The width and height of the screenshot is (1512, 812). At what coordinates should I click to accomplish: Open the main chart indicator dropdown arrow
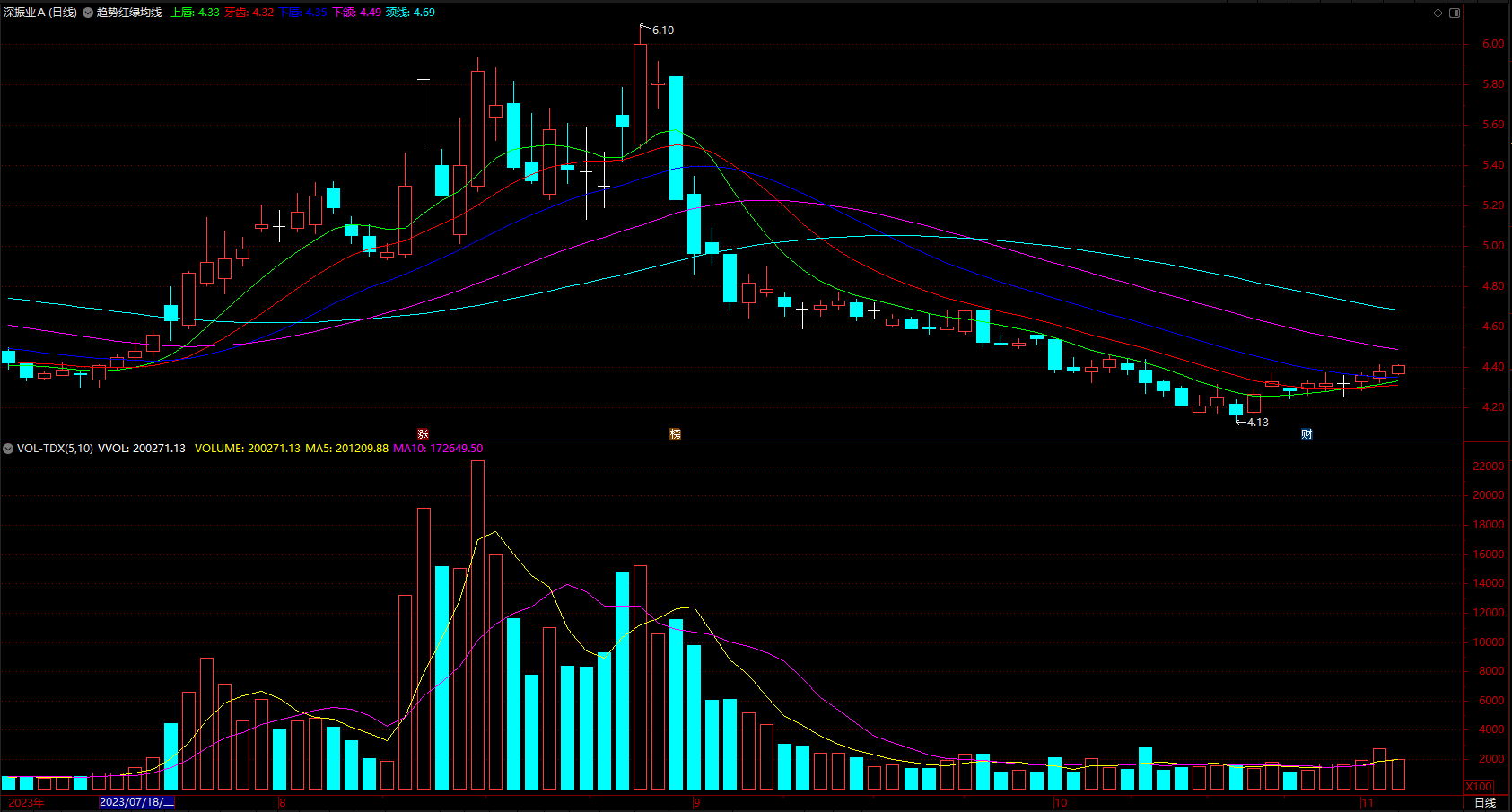[88, 13]
